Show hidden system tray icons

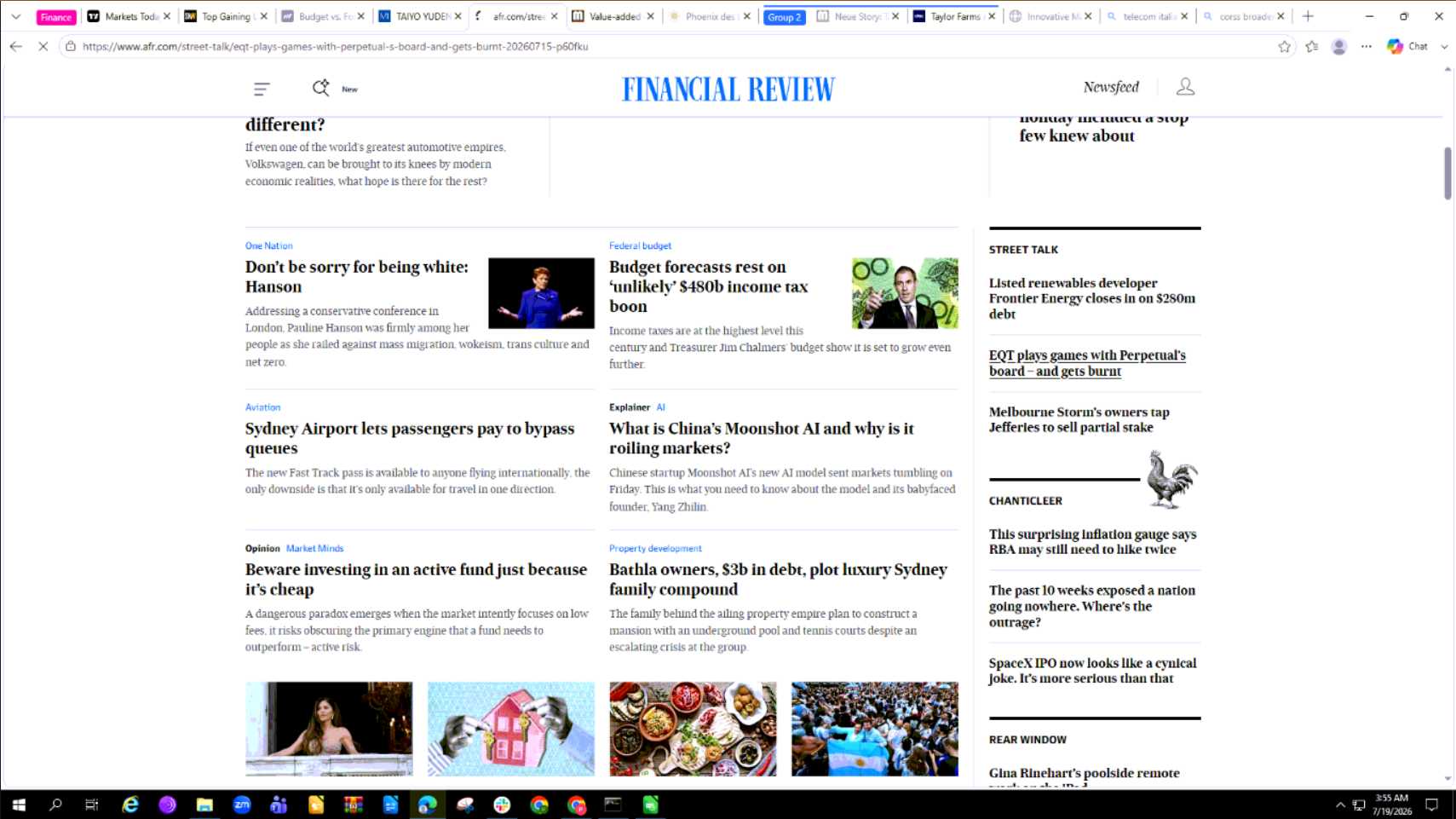point(1340,805)
